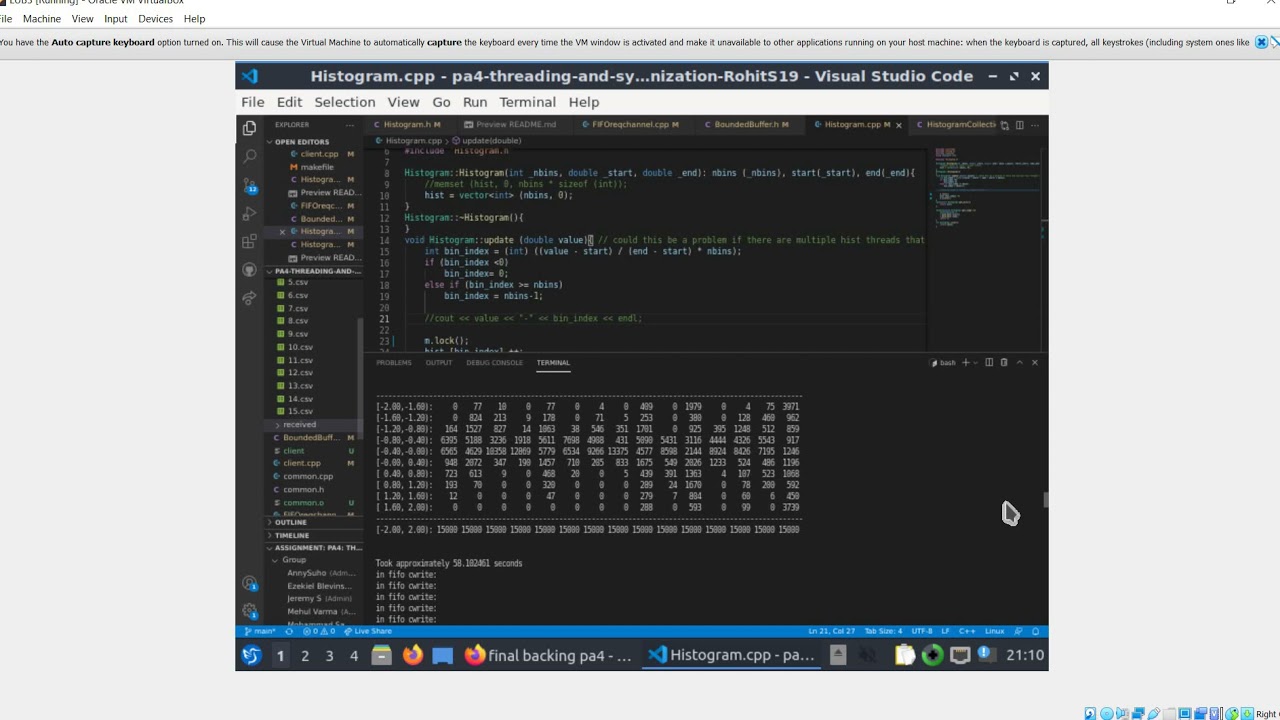Open the Terminal menu

[x=528, y=102]
